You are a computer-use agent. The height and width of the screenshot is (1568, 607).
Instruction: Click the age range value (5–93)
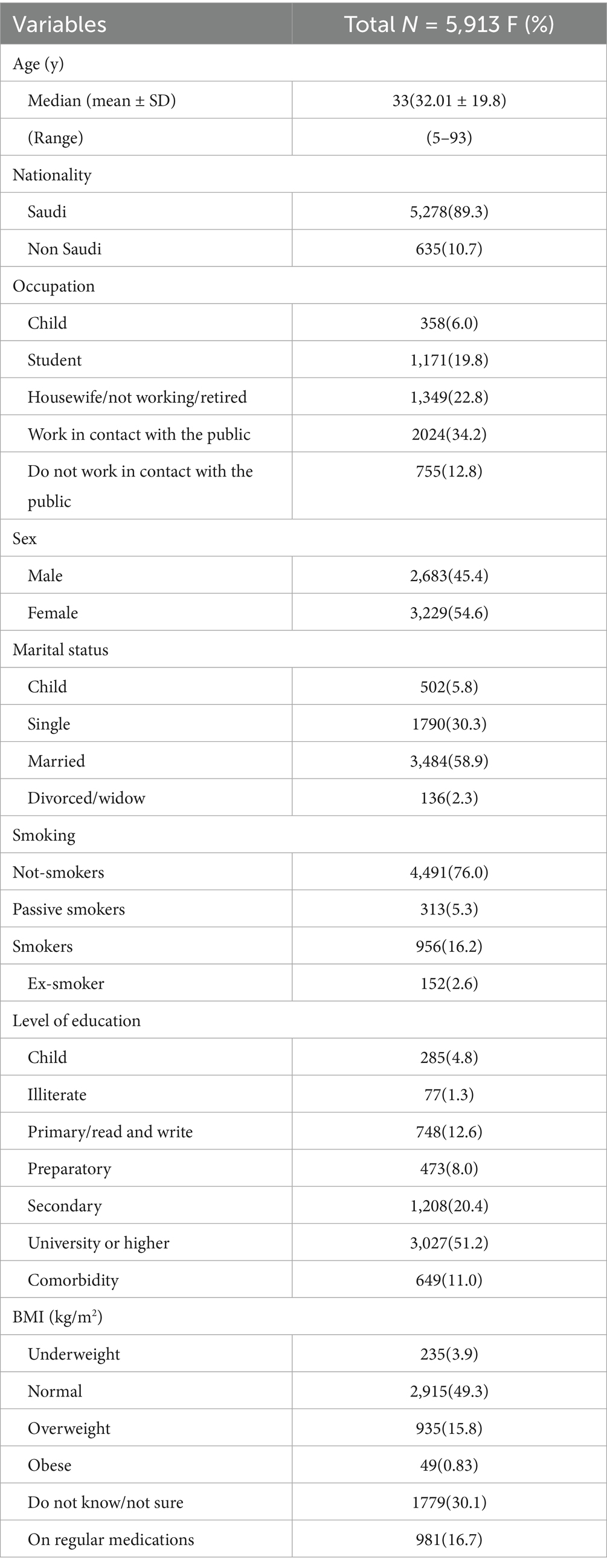[x=449, y=138]
